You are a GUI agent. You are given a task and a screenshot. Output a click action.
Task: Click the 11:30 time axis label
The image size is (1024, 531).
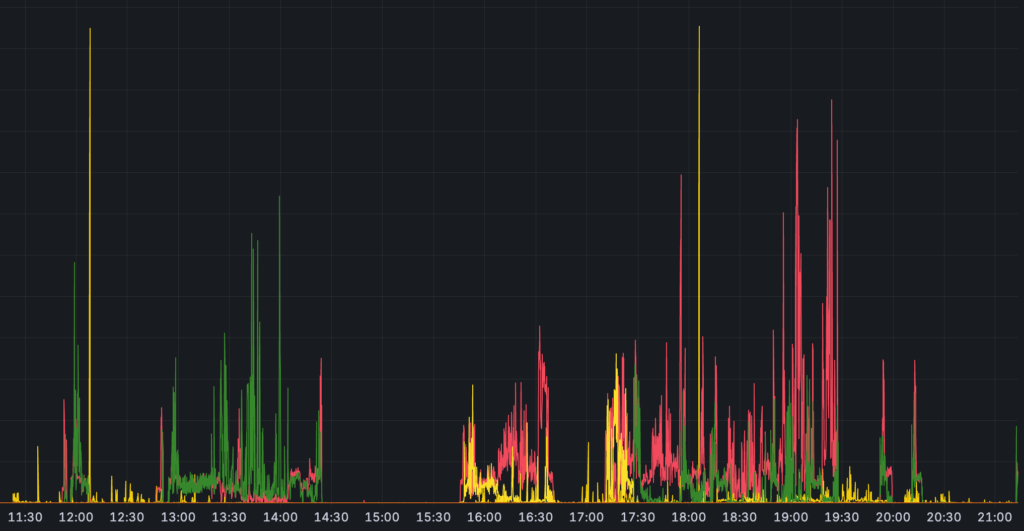pos(25,517)
